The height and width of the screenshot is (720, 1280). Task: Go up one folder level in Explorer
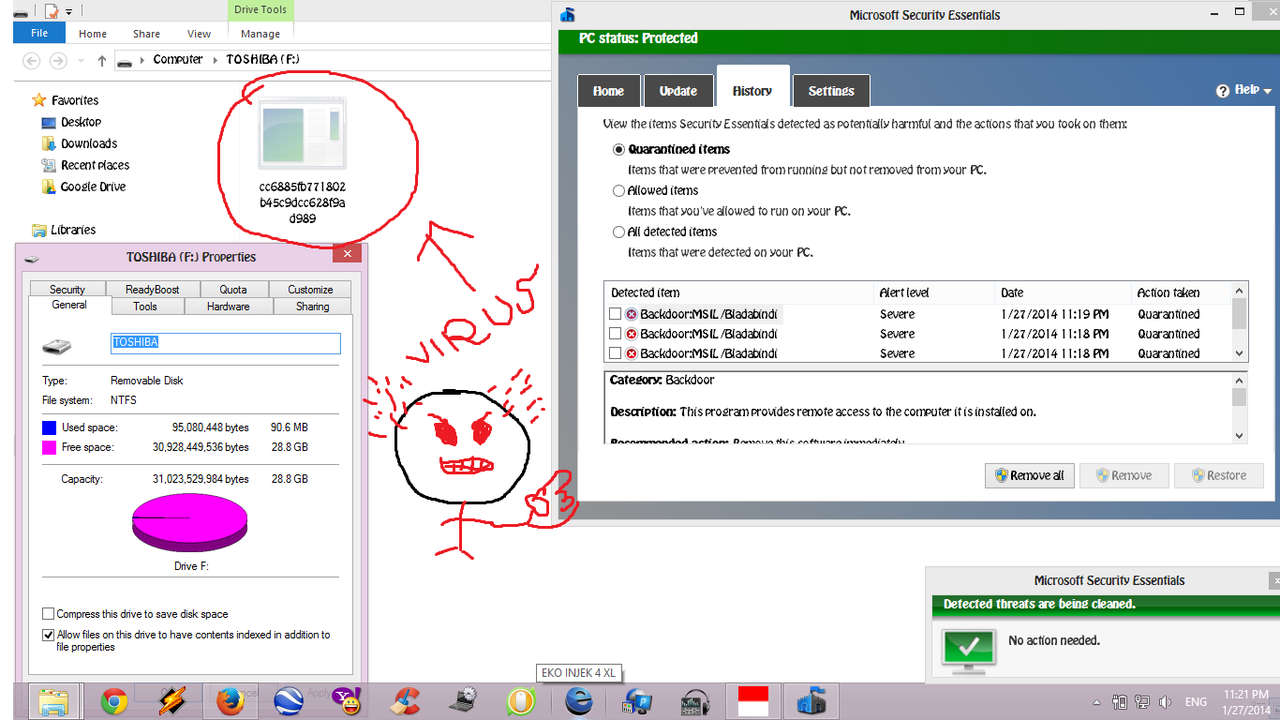point(101,61)
